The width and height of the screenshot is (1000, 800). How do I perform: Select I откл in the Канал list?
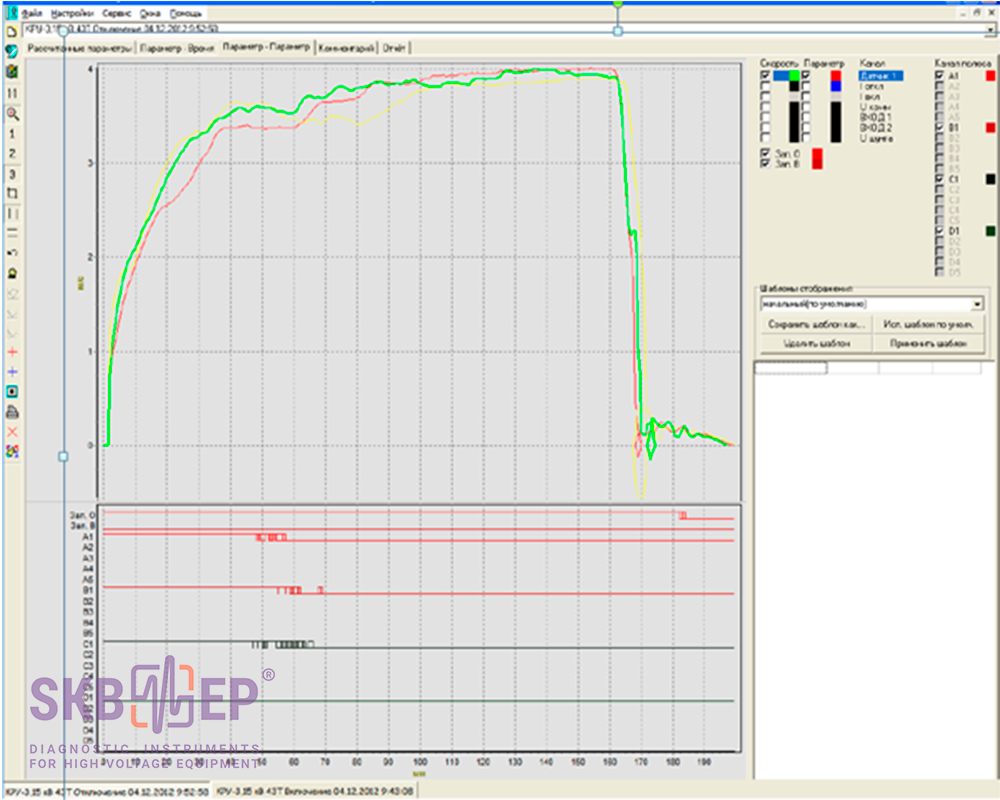[871, 86]
